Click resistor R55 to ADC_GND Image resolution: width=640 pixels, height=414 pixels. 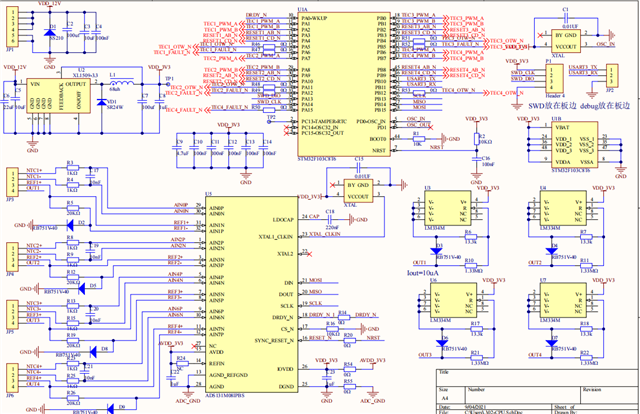[348, 386]
